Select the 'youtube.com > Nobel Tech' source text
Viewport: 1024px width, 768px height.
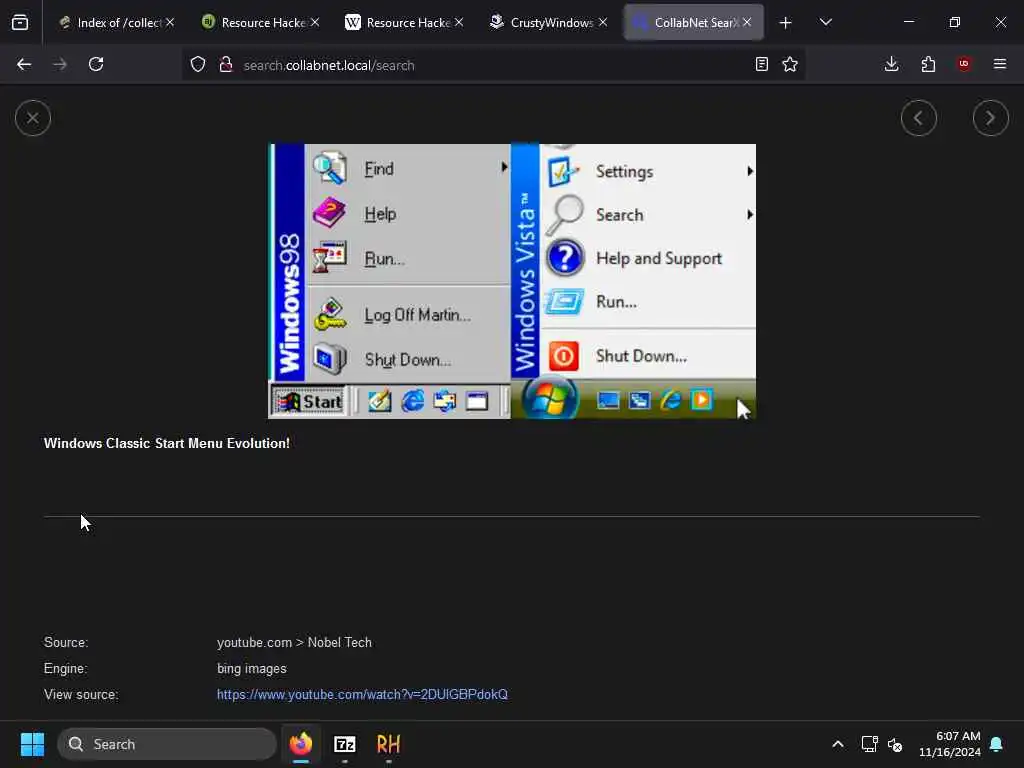294,643
